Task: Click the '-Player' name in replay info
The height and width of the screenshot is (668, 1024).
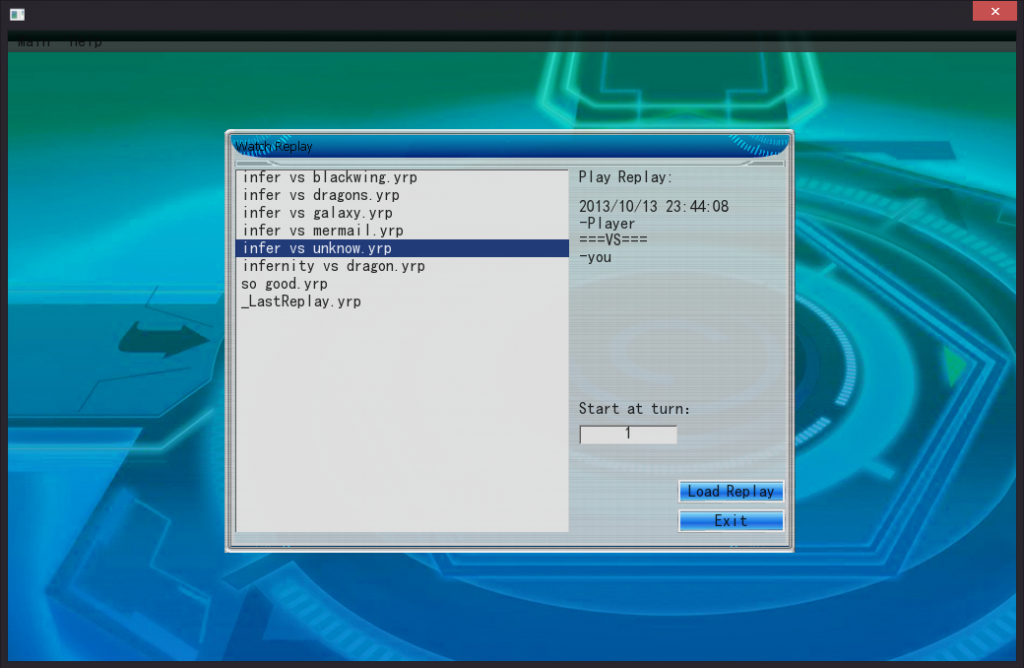Action: click(x=608, y=224)
